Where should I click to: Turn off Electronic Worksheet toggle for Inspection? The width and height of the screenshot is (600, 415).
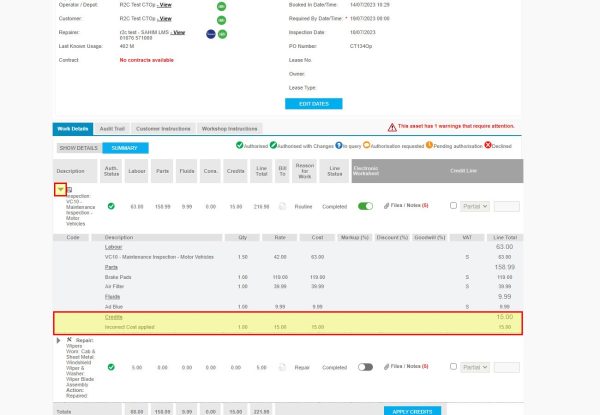365,206
